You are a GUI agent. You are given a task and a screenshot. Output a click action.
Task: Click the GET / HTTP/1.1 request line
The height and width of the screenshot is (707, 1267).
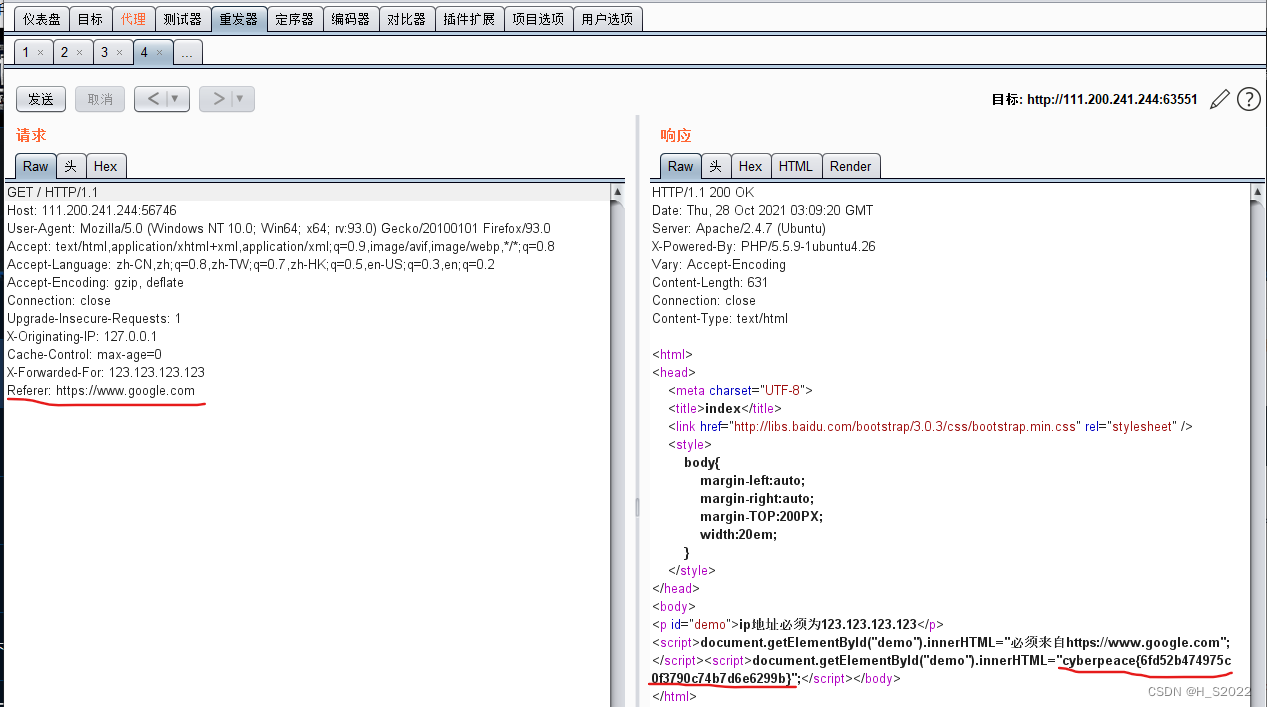(x=53, y=192)
